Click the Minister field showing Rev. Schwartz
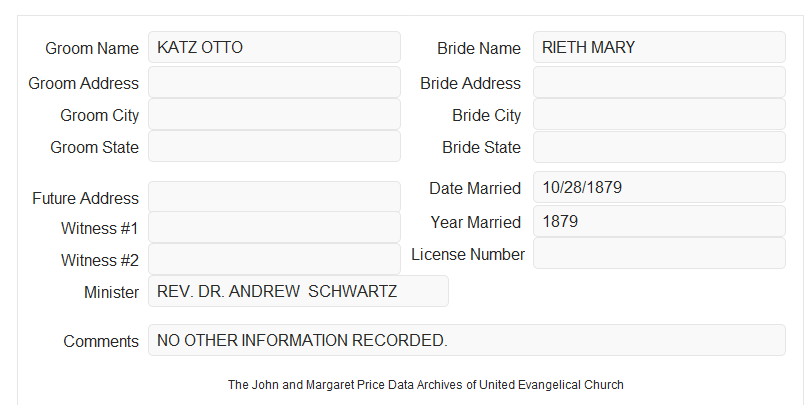The image size is (805, 405). pos(298,291)
